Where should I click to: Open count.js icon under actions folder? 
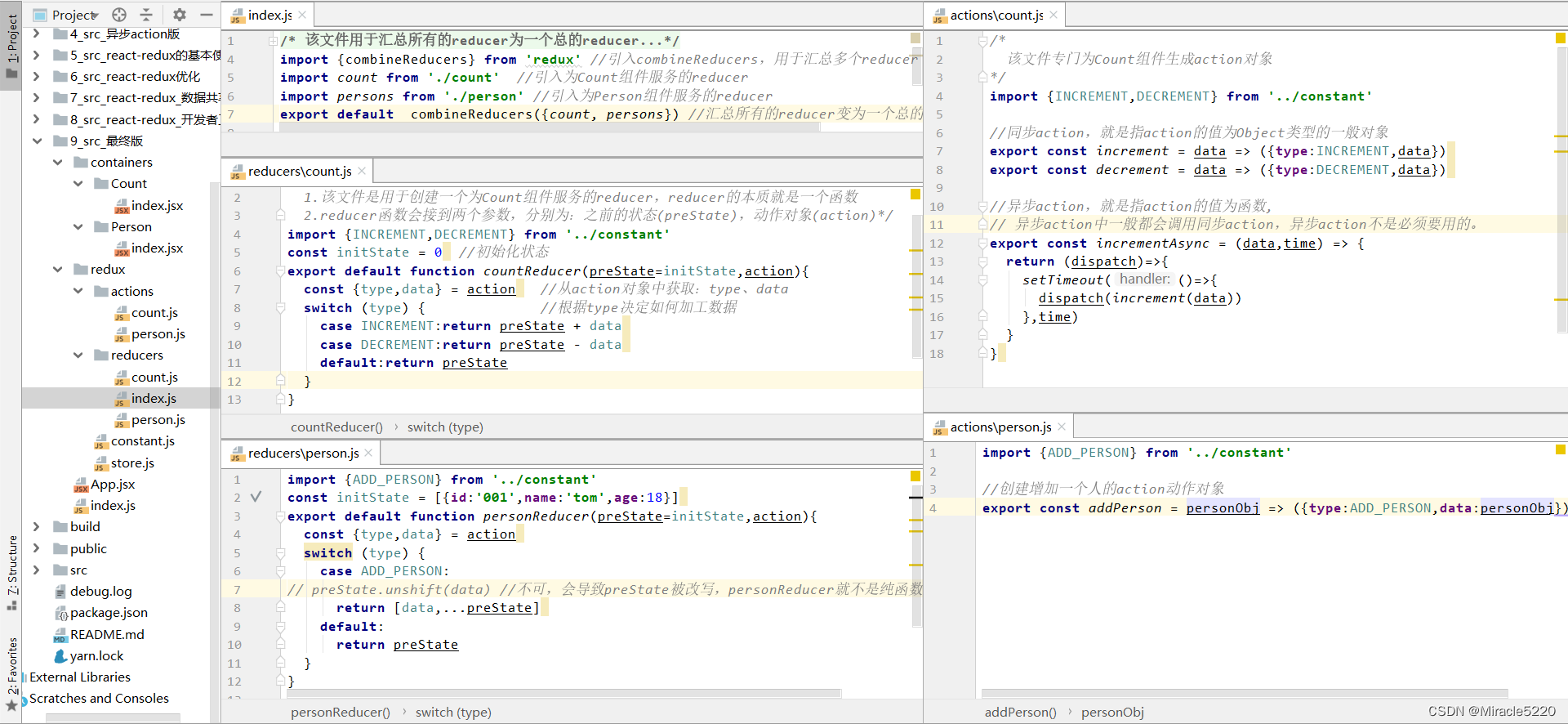pos(122,313)
